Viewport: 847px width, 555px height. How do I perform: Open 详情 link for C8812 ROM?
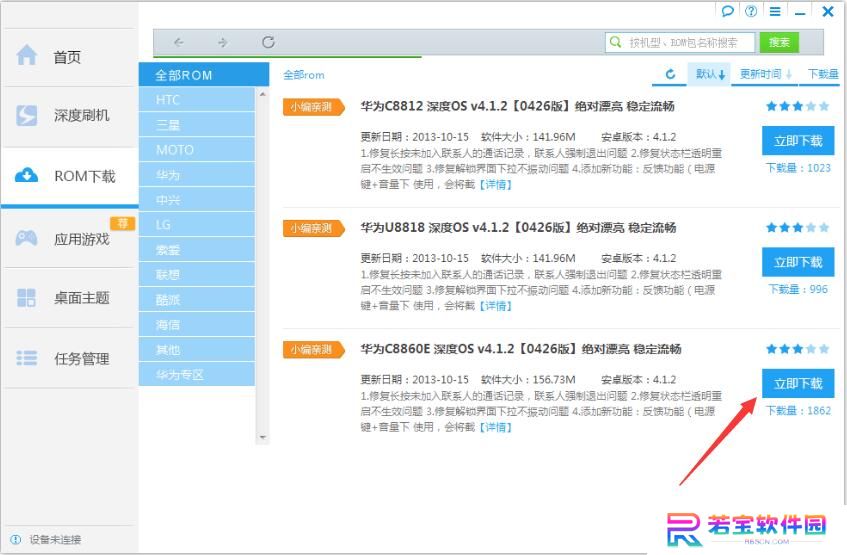click(495, 185)
